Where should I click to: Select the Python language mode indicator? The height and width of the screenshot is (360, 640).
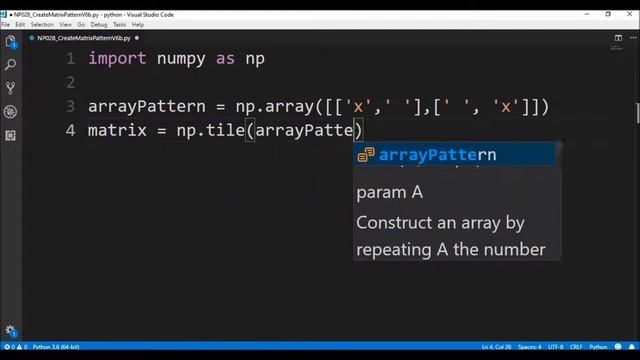tap(598, 347)
